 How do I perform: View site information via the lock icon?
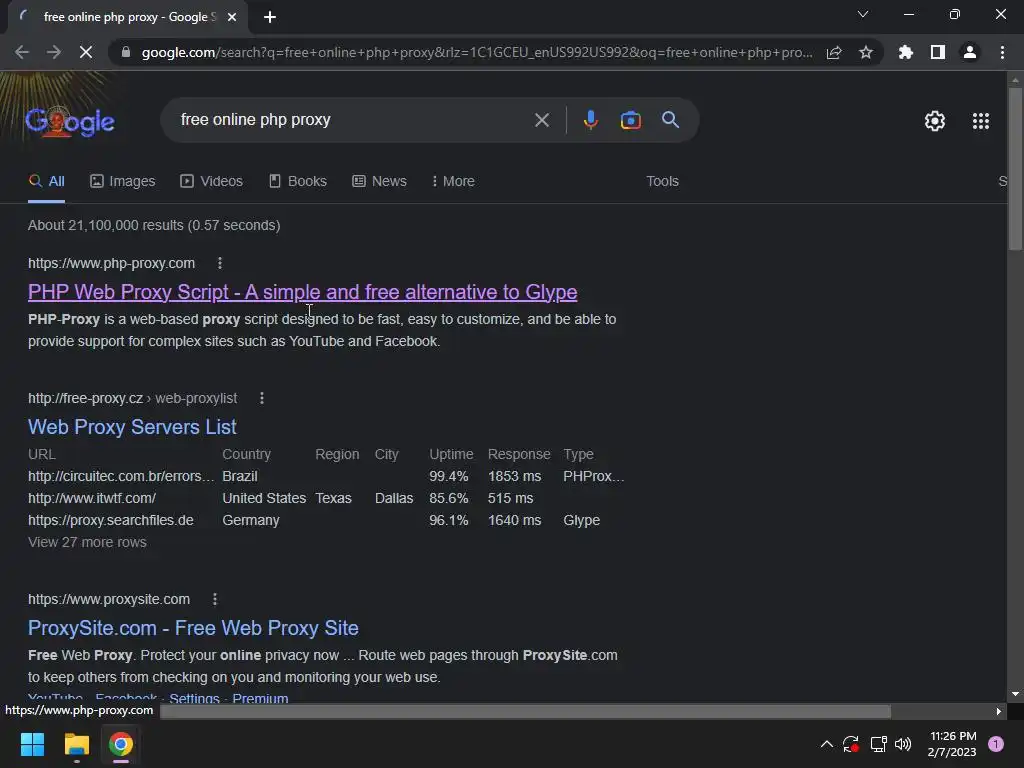click(126, 52)
